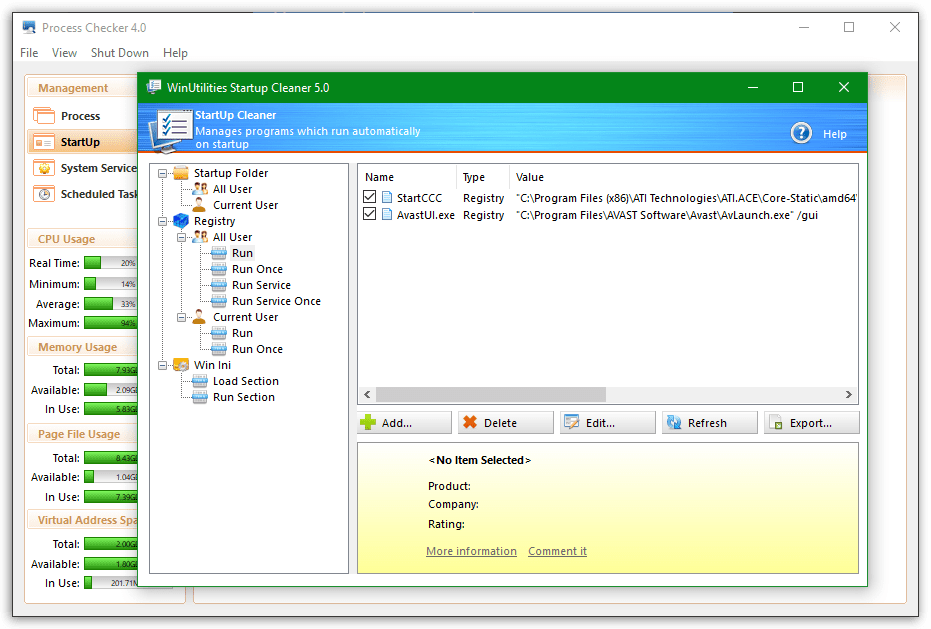Viewport: 931px width, 629px height.
Task: Click the Edit... button
Action: (607, 423)
